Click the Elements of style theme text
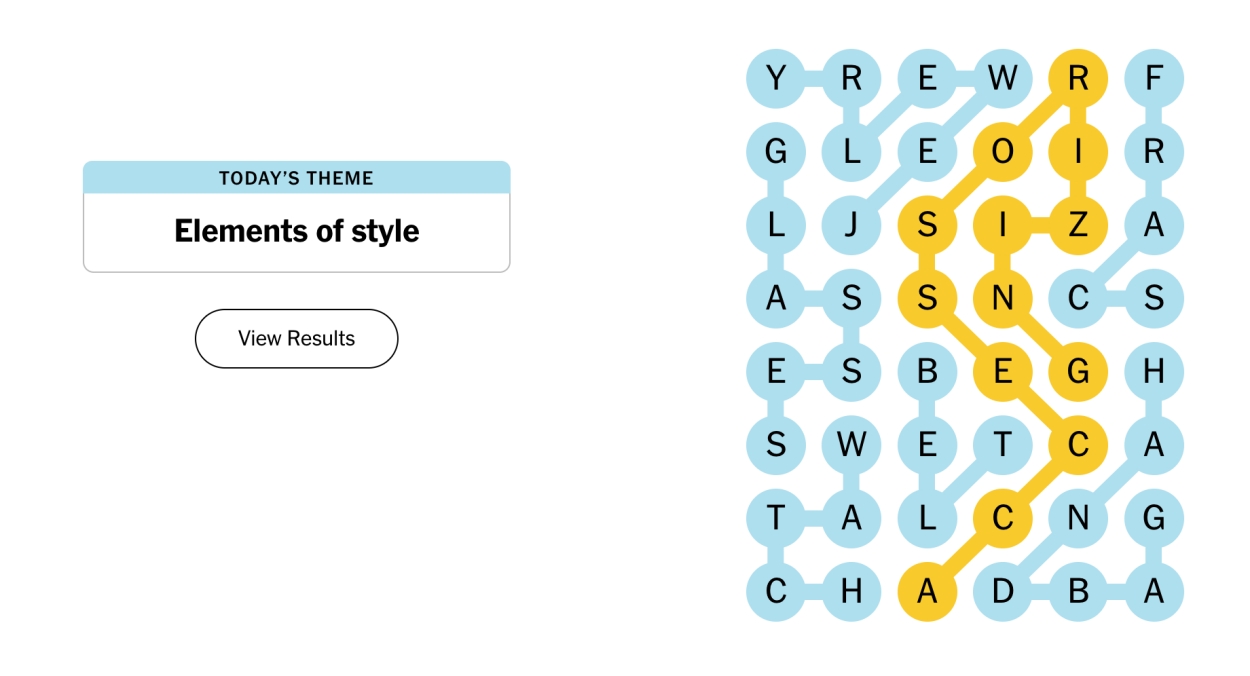Image resolution: width=1250 pixels, height=676 pixels. [296, 230]
